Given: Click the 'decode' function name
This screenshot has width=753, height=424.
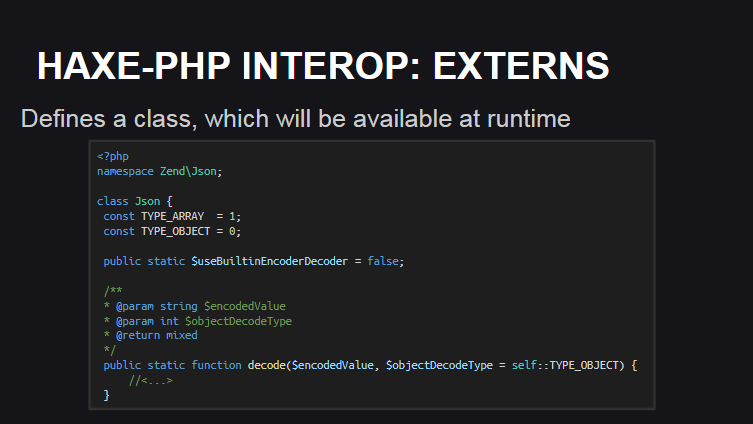Looking at the screenshot, I should pyautogui.click(x=267, y=365).
